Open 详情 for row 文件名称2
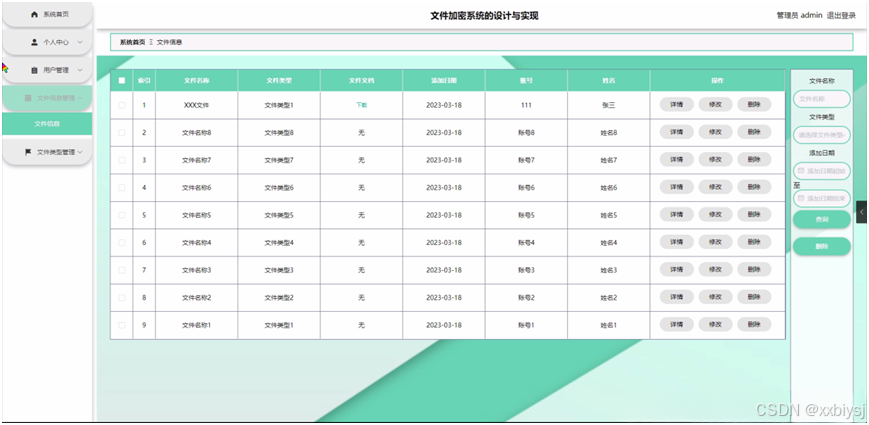 [x=677, y=297]
